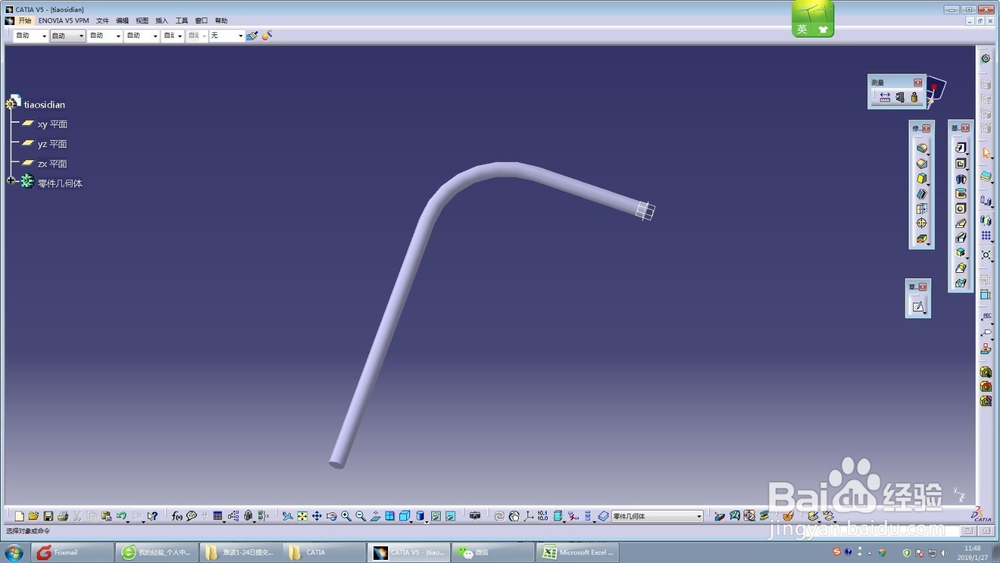Image resolution: width=1000 pixels, height=563 pixels.
Task: Click the Paste clipboard icon
Action: click(107, 516)
